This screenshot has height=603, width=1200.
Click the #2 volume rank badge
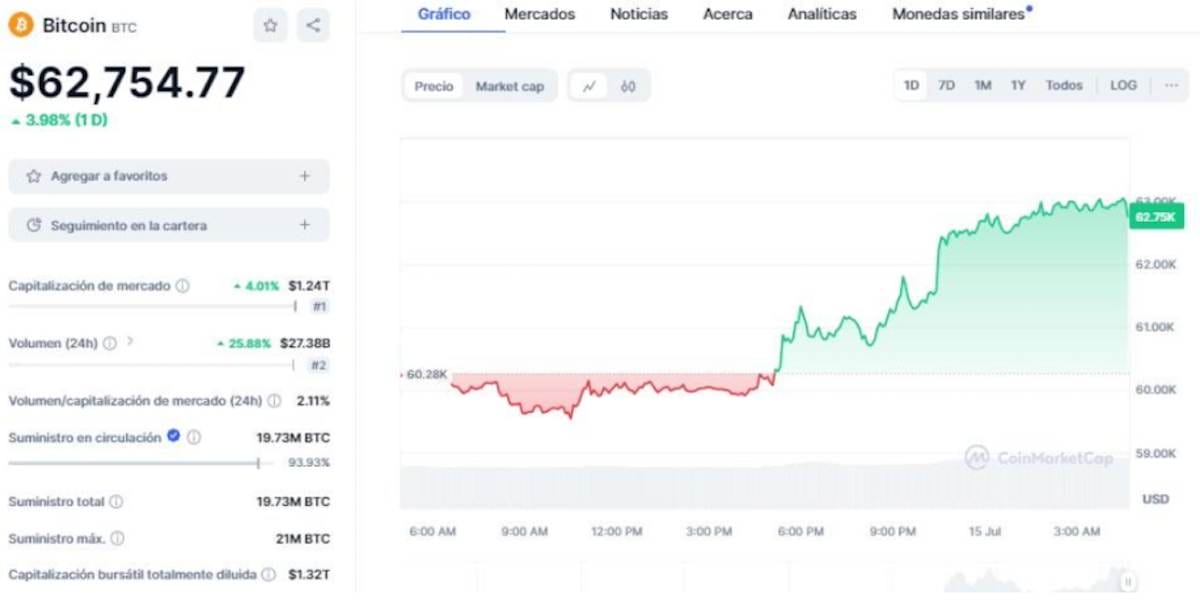(x=319, y=365)
